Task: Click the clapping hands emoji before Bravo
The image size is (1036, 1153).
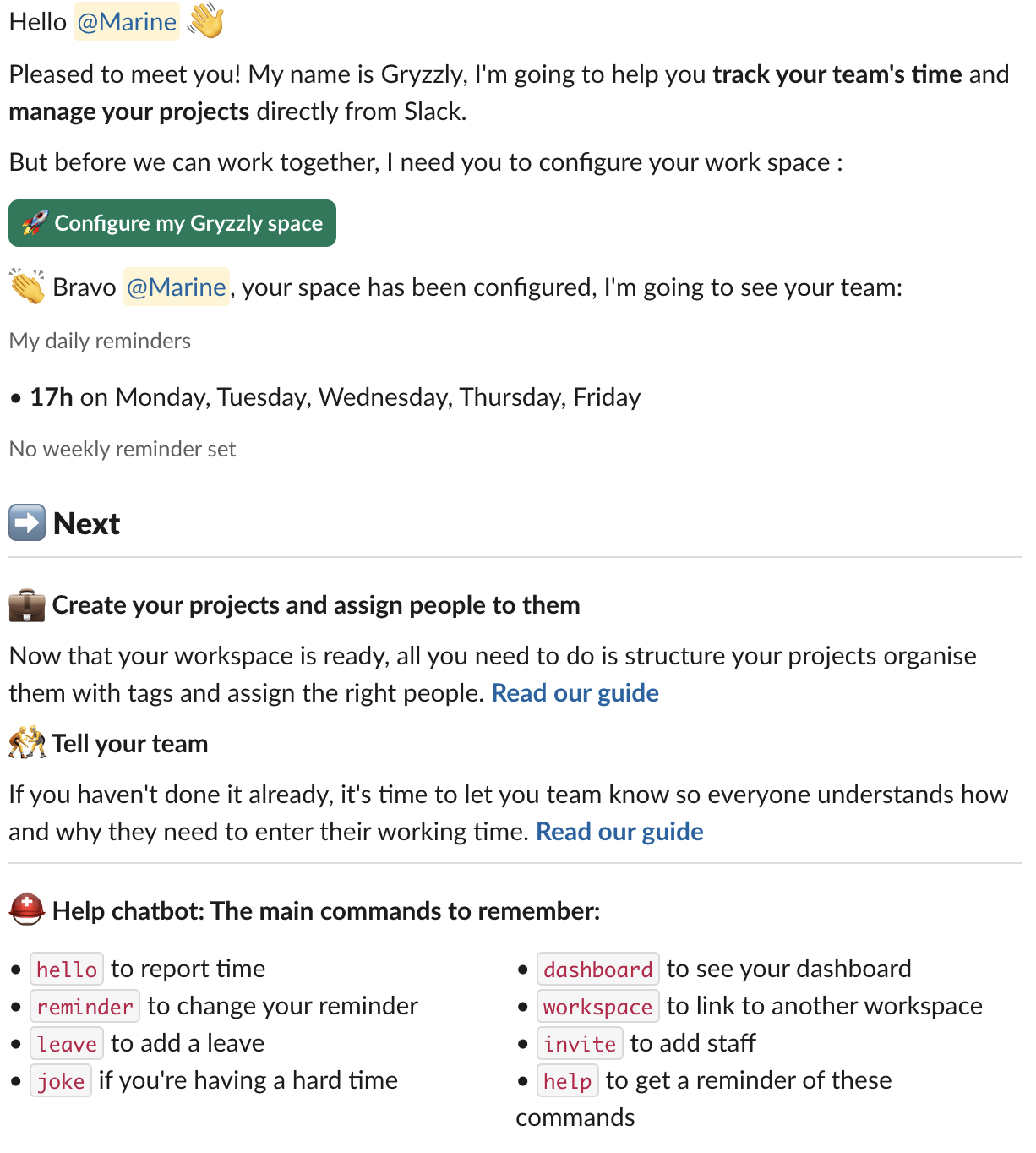Action: click(x=27, y=287)
